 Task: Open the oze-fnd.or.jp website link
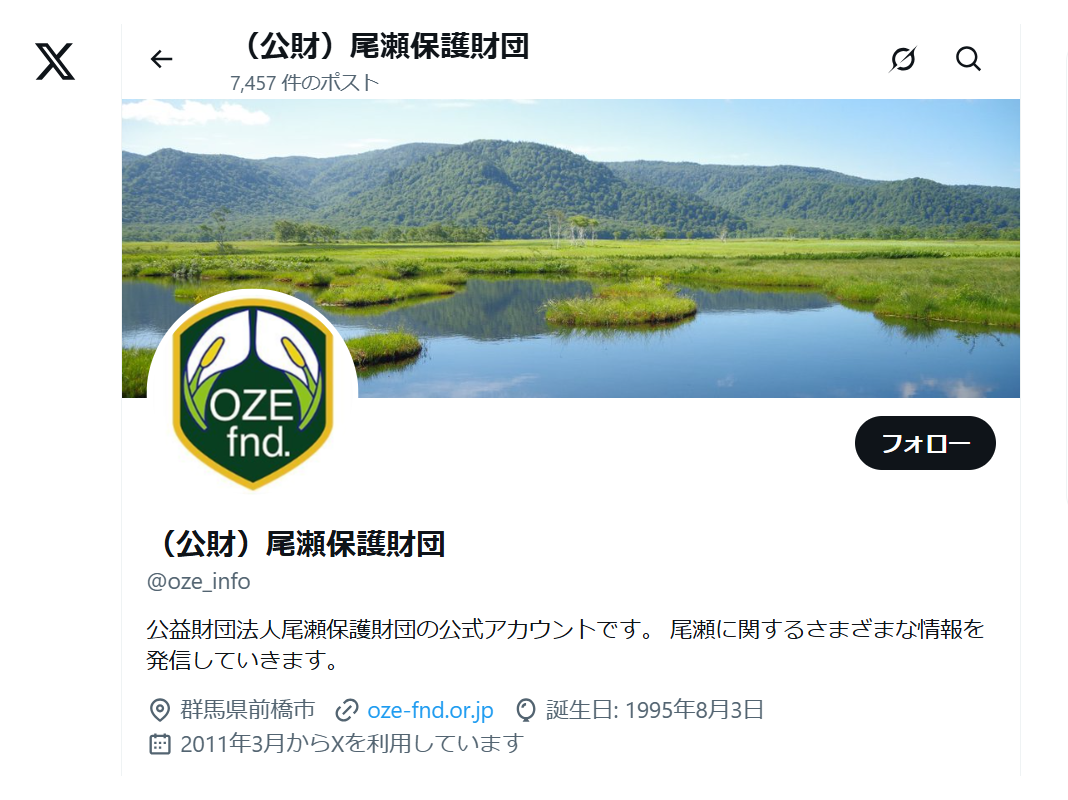(x=430, y=710)
